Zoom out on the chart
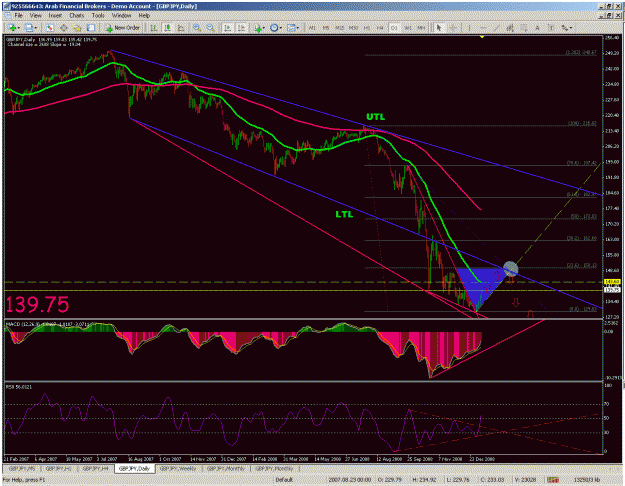Image resolution: width=625 pixels, height=486 pixels. tap(210, 28)
